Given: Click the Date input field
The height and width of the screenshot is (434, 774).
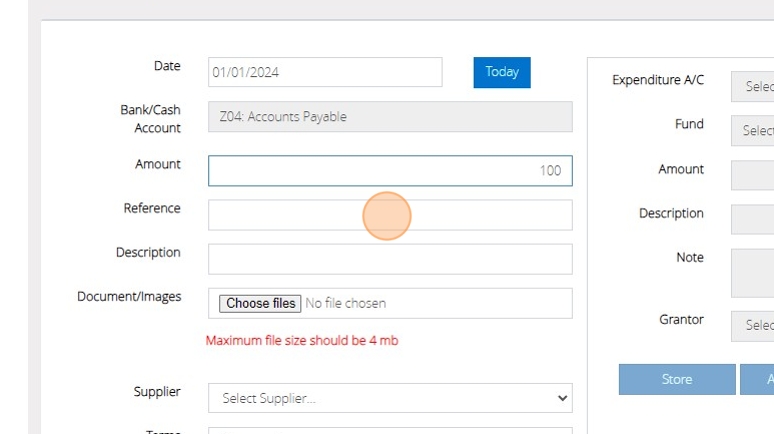Looking at the screenshot, I should pyautogui.click(x=325, y=72).
